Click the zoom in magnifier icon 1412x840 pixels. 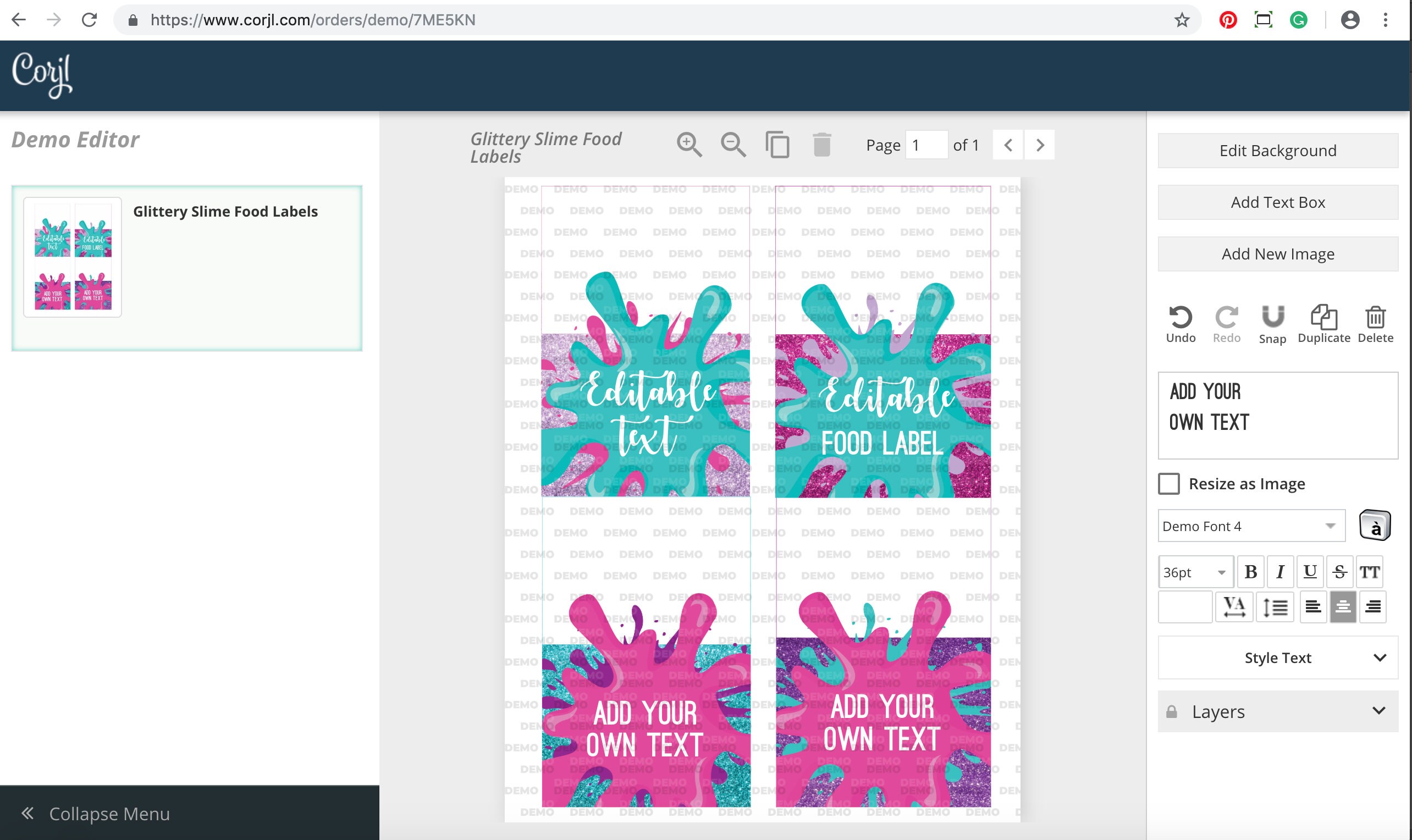pos(689,145)
